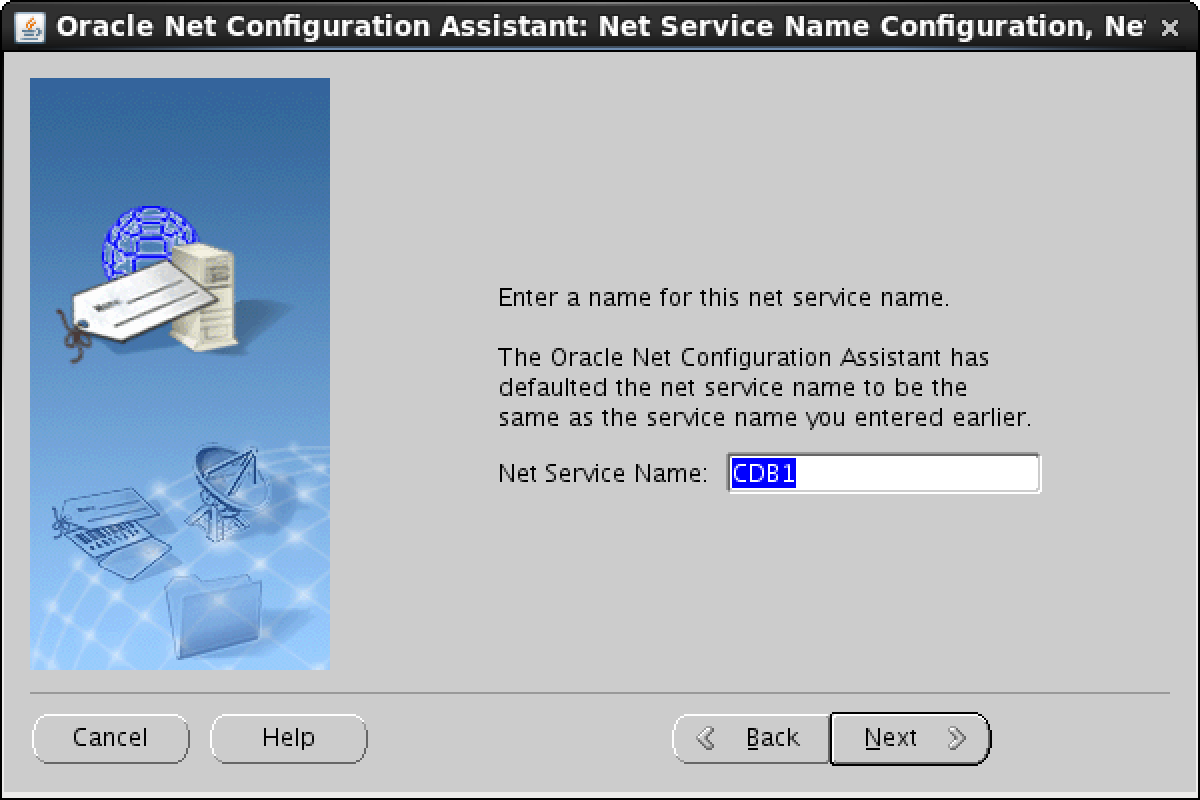Close the Oracle Net Configuration window
Image resolution: width=1200 pixels, height=800 pixels.
(1169, 28)
